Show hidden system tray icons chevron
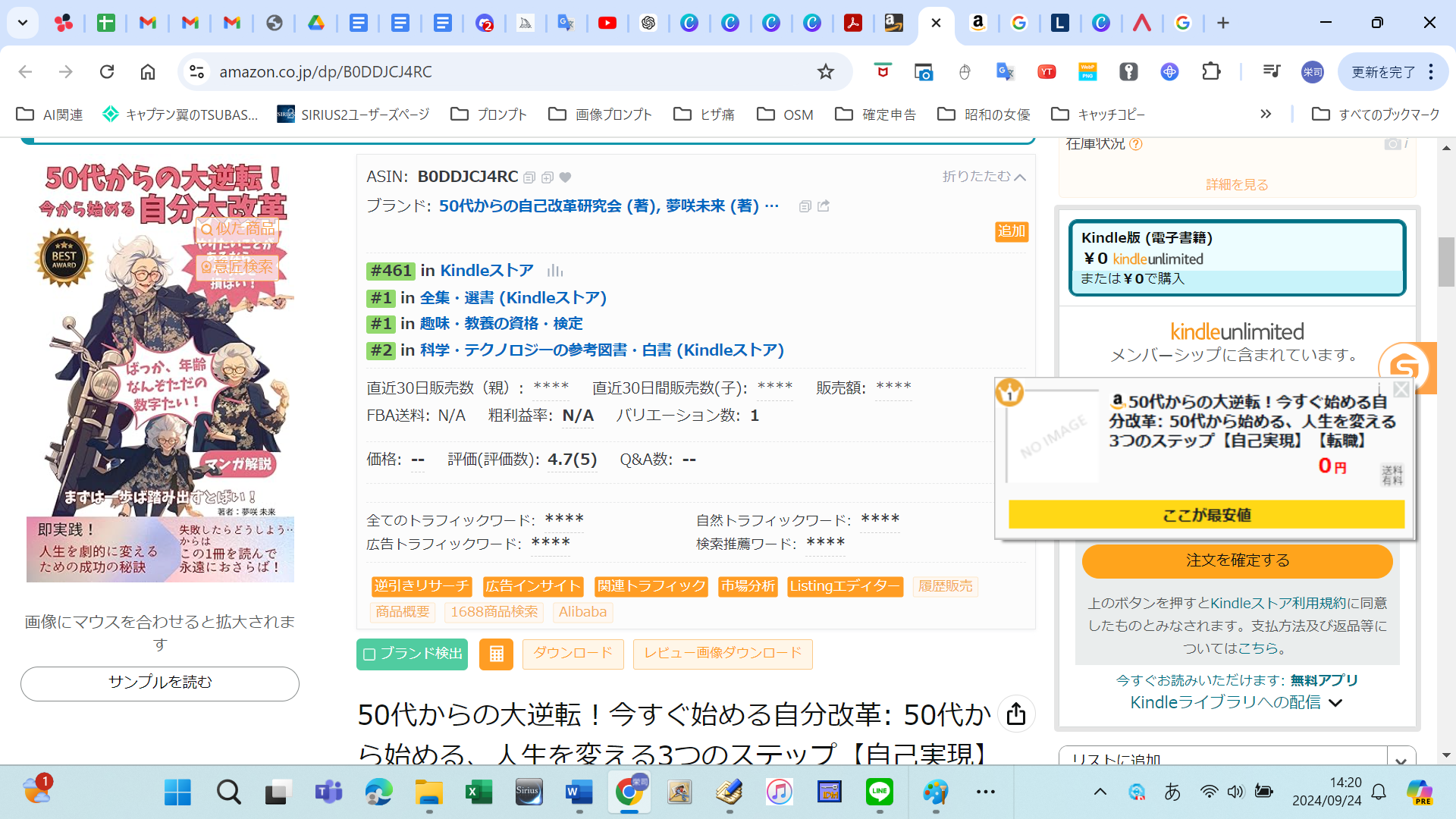The image size is (1456, 819). point(1100,792)
